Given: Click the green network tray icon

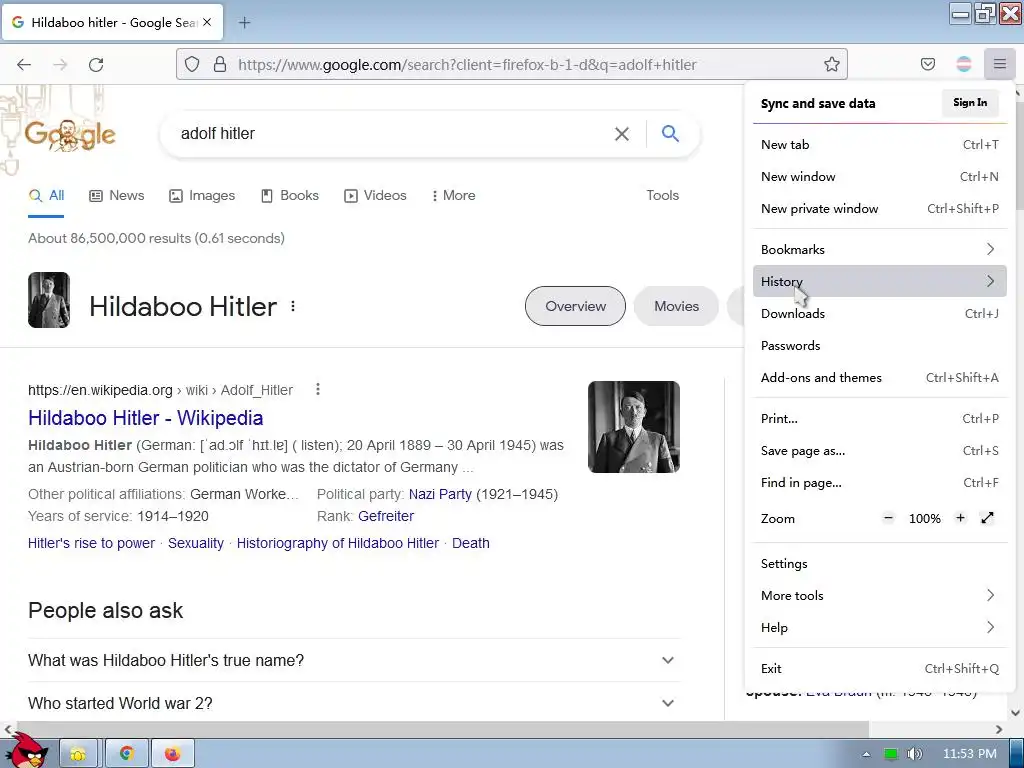Looking at the screenshot, I should pos(891,754).
